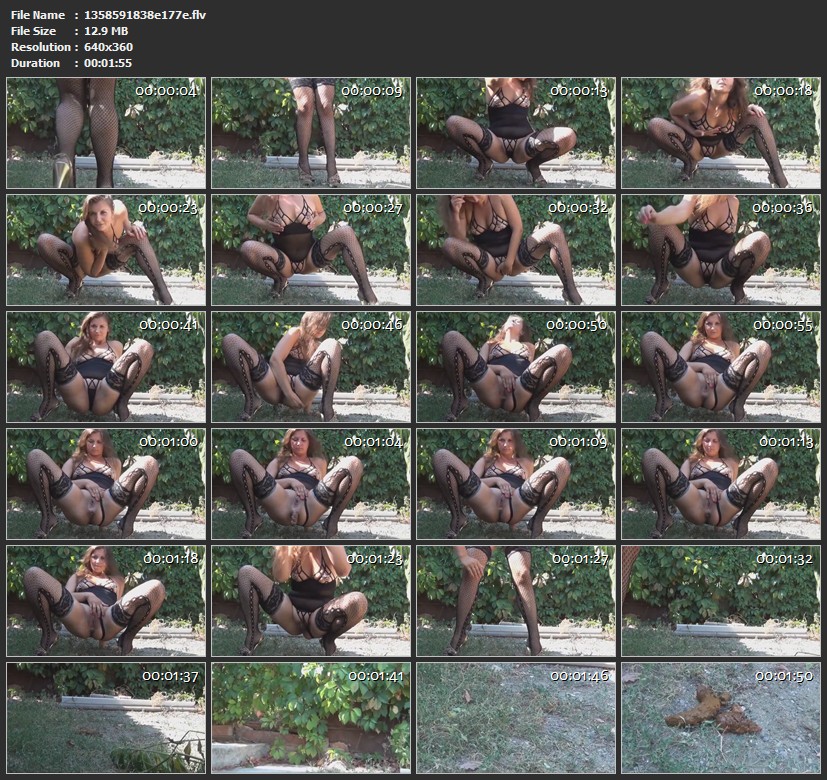The image size is (827, 780).
Task: Click the Duration label in the header
Action: (36, 63)
